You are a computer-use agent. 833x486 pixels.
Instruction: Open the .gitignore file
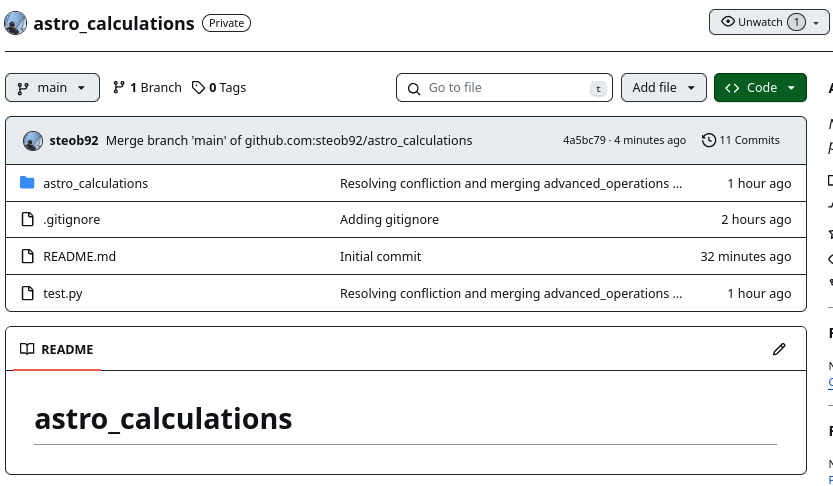[72, 219]
